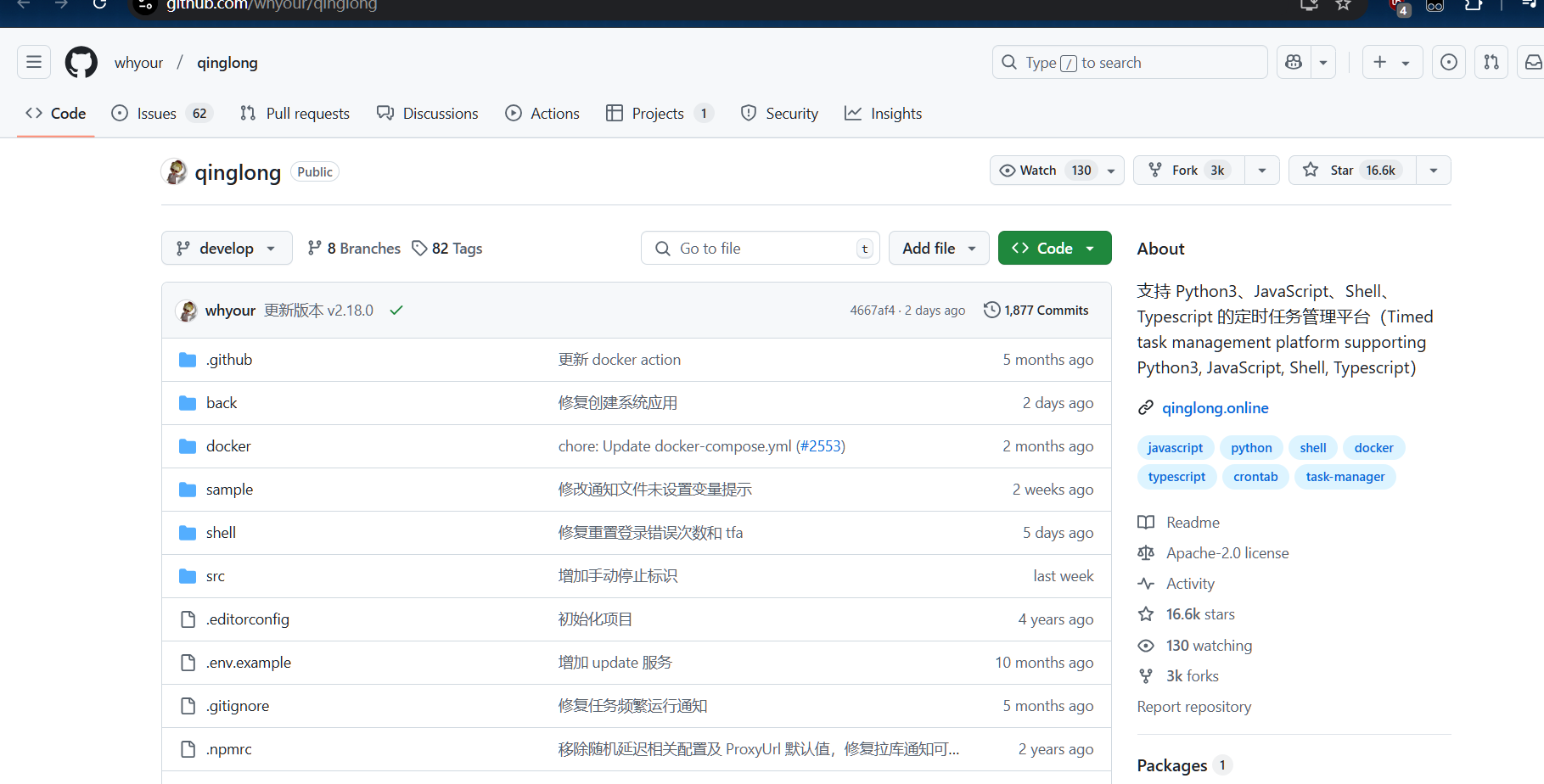Click the back folder icon
This screenshot has width=1544, height=784.
188,403
